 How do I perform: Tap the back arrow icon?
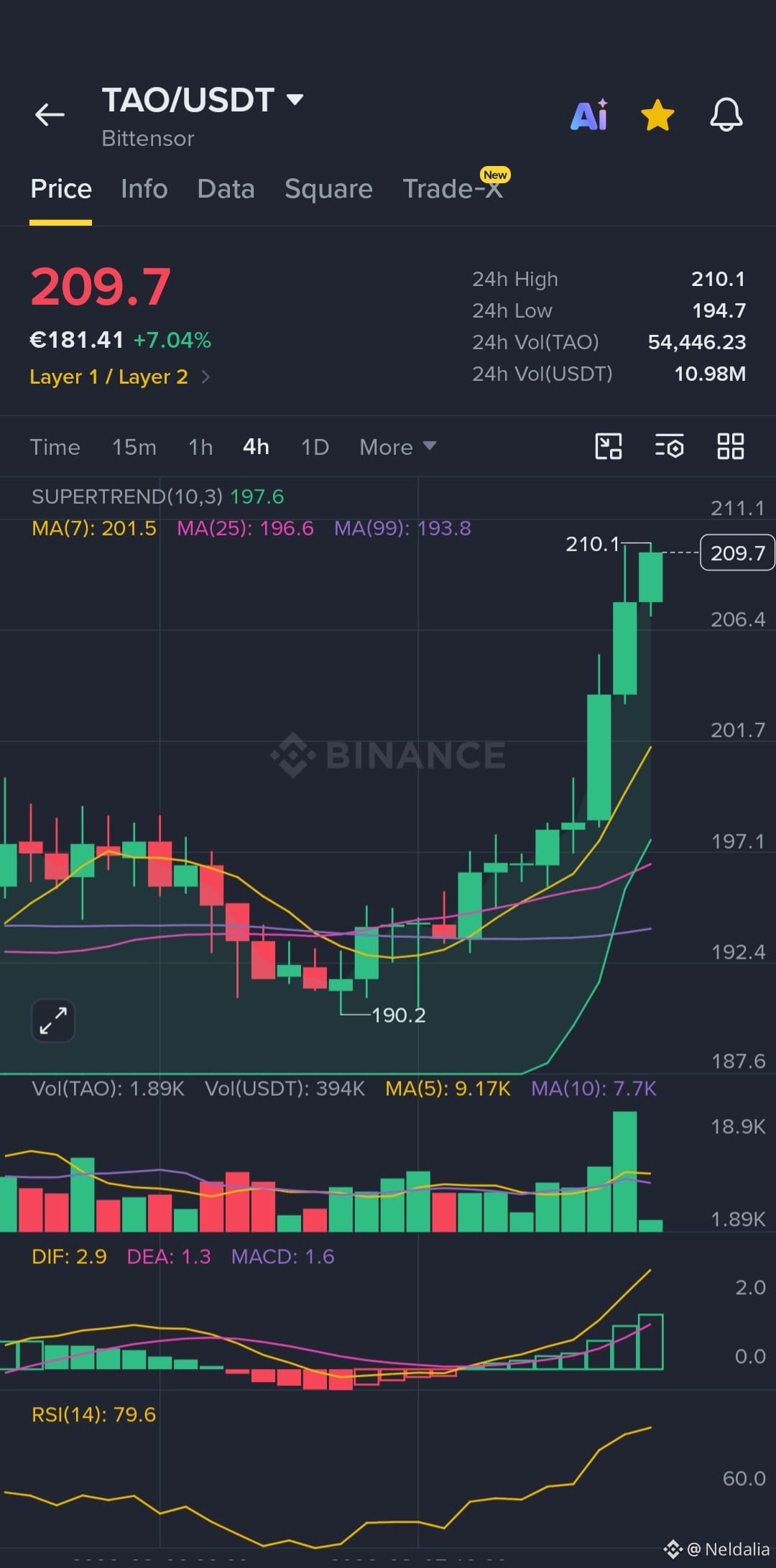pyautogui.click(x=50, y=114)
